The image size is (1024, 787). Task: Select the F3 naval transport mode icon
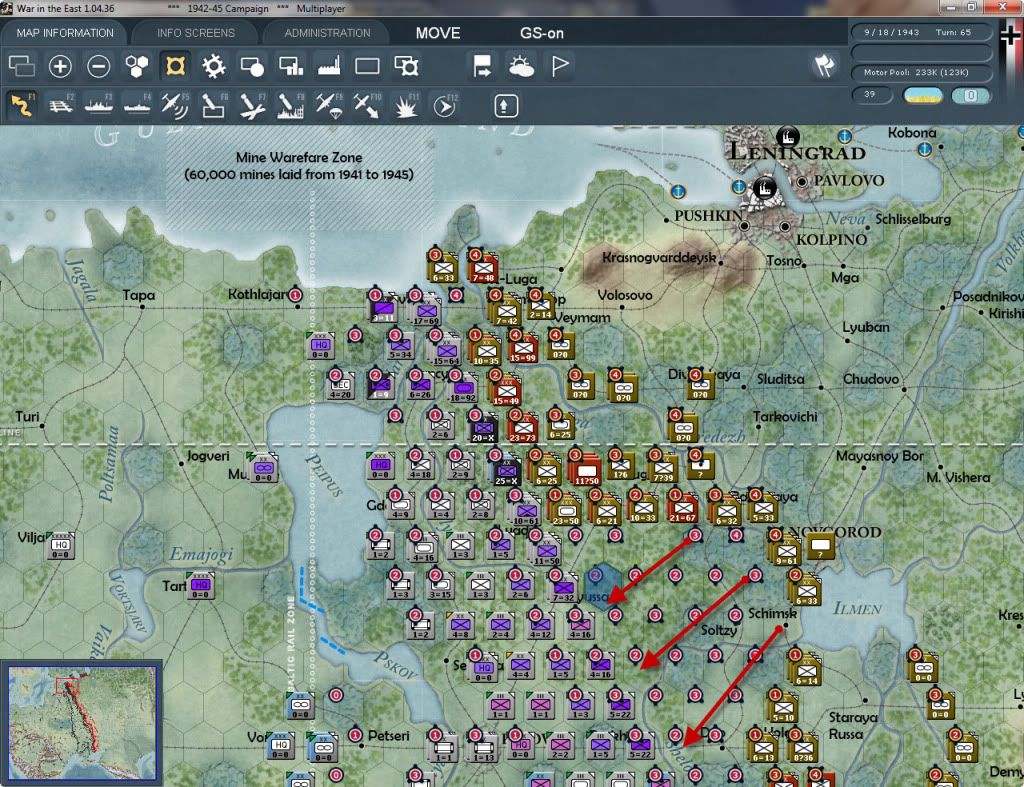[x=99, y=106]
